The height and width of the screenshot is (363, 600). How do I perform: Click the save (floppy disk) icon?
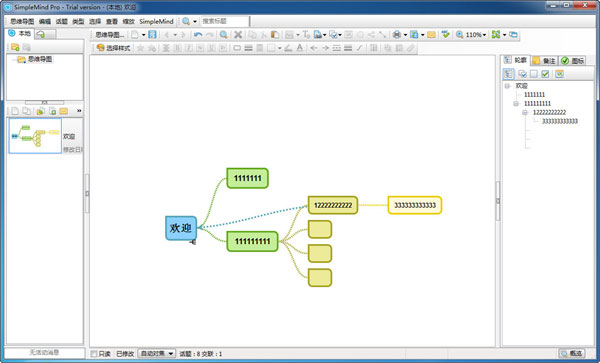tap(152, 35)
